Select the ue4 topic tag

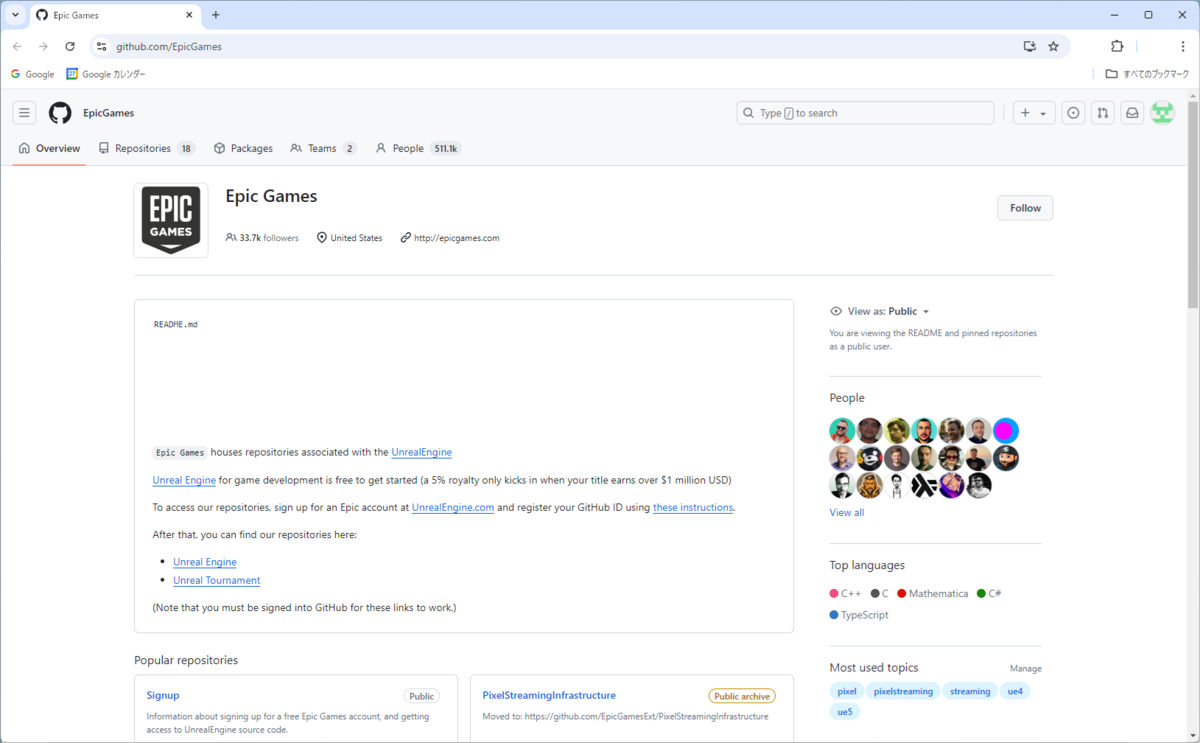[x=1015, y=691]
